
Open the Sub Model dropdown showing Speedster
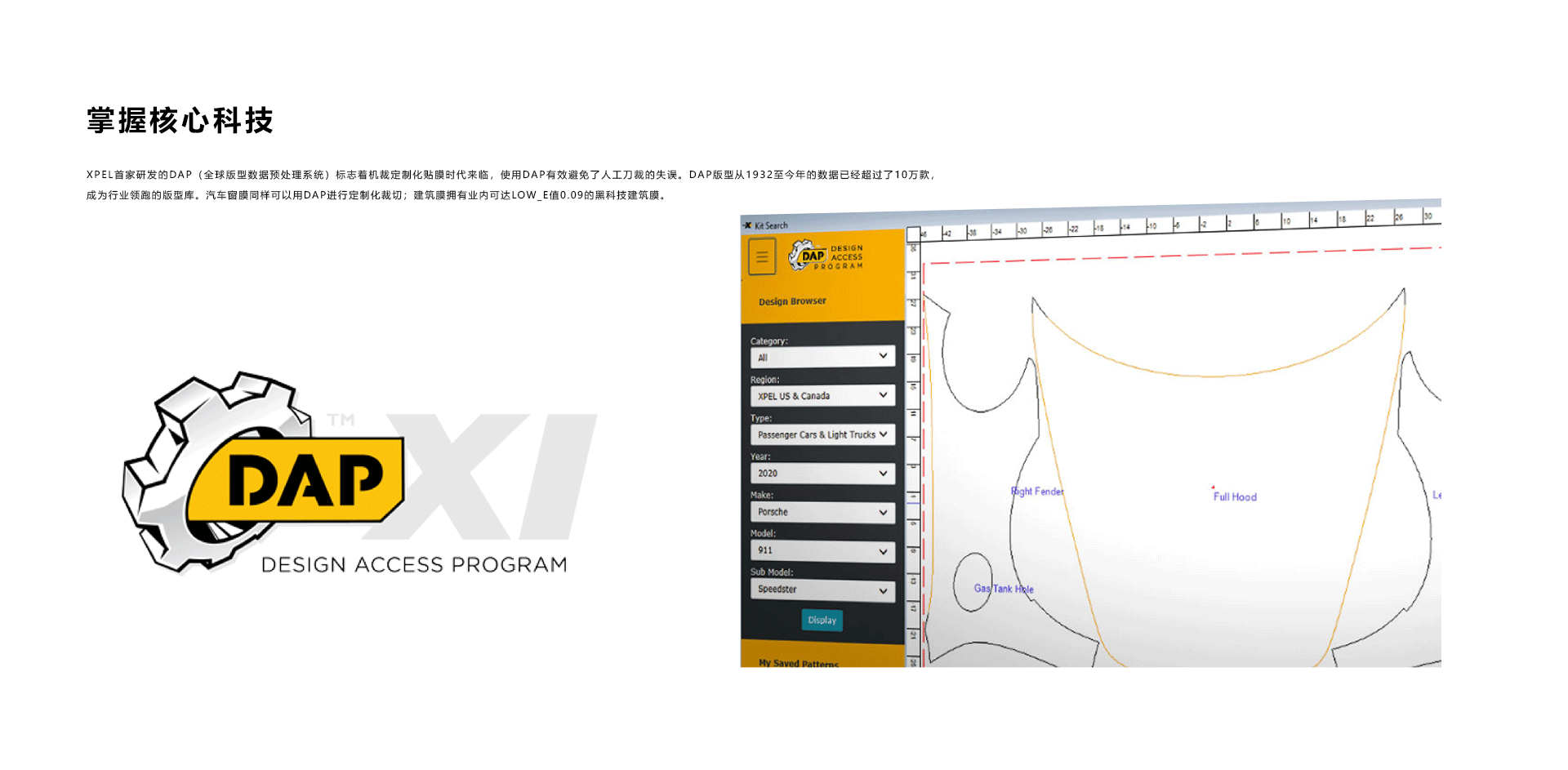tap(822, 590)
